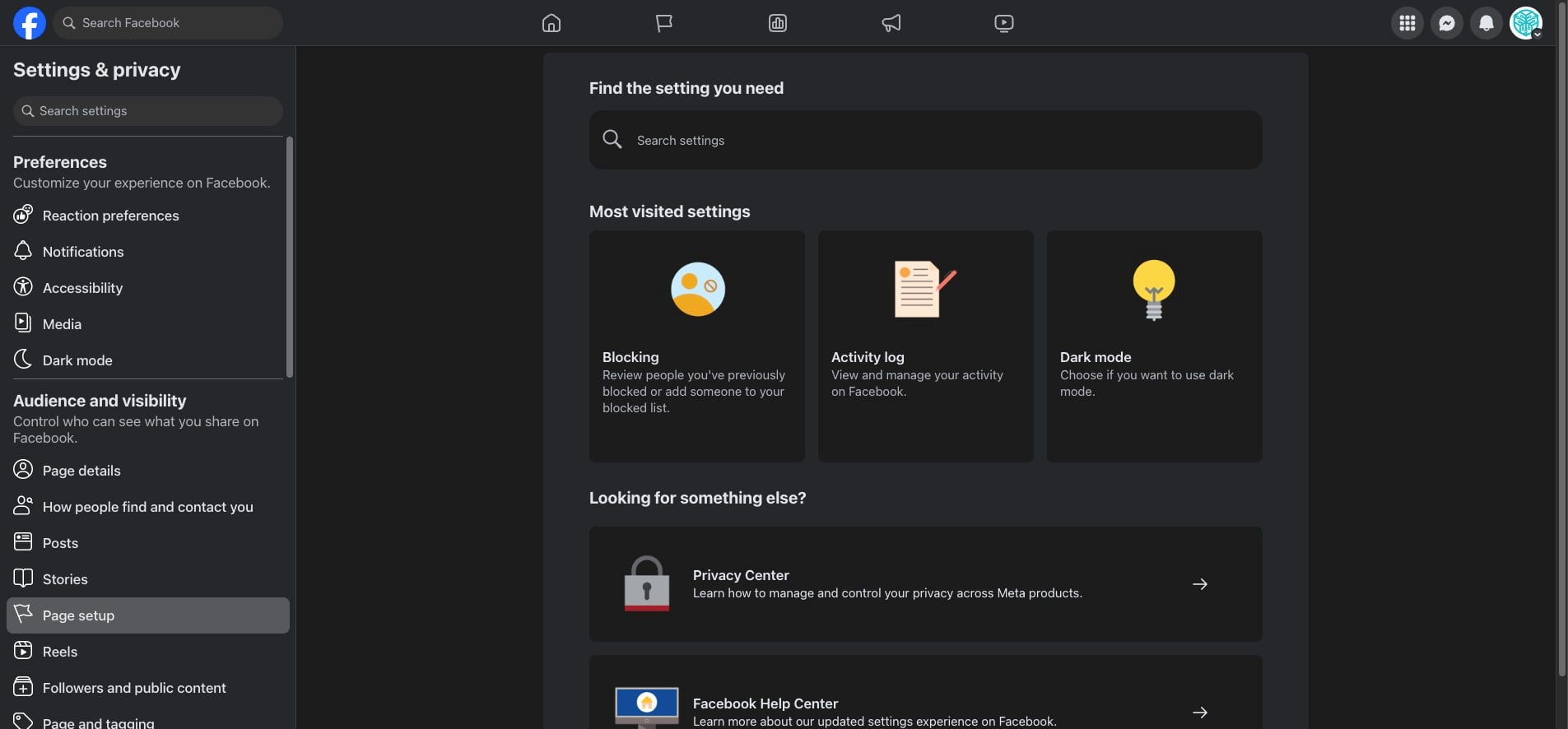
Task: Select Notifications label in sidebar
Action: point(83,252)
